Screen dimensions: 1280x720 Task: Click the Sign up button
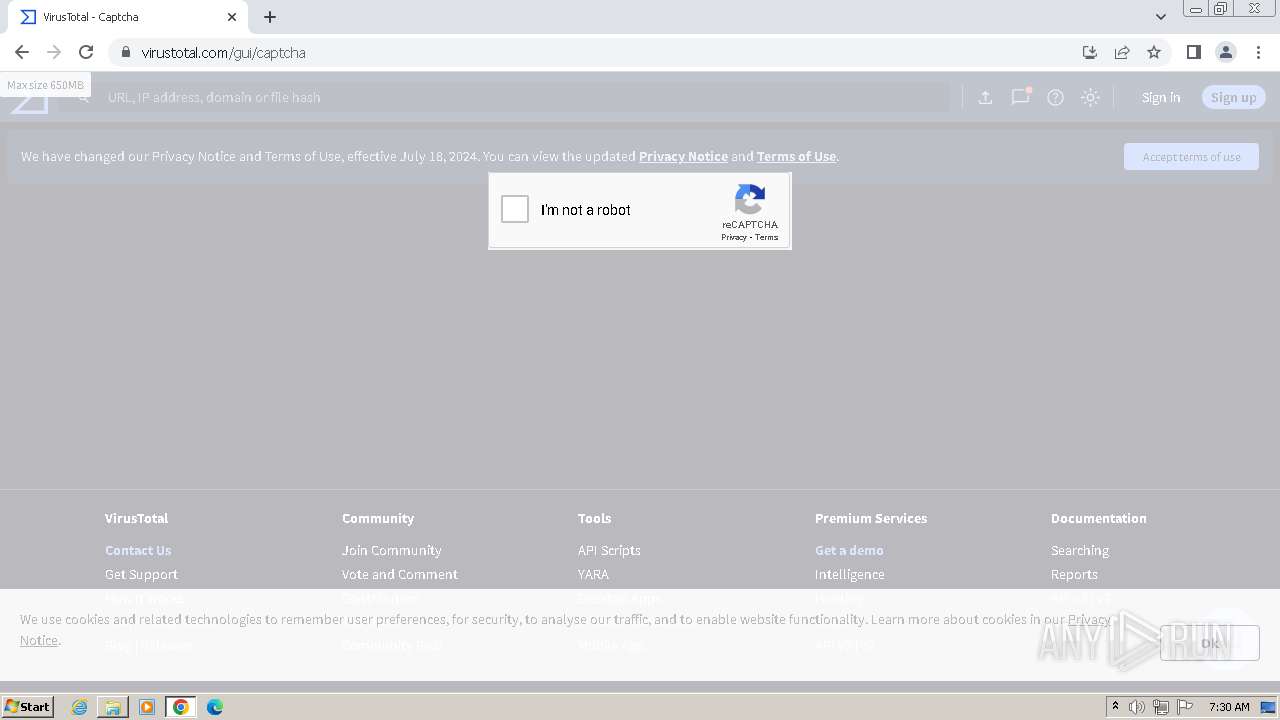pos(1233,97)
